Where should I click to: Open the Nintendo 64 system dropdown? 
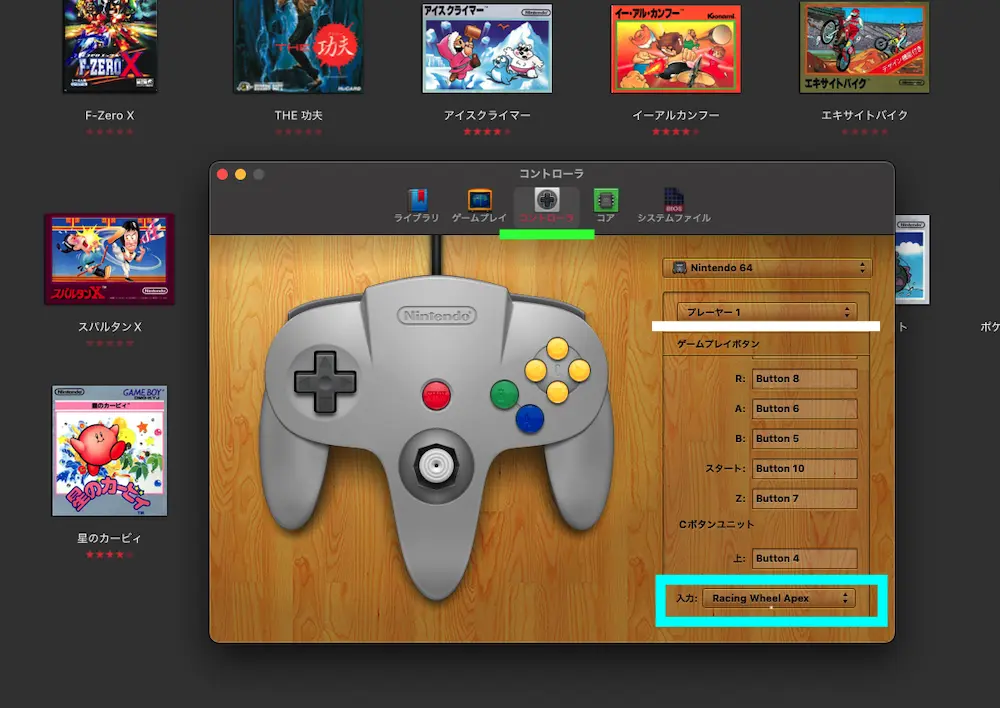(767, 268)
